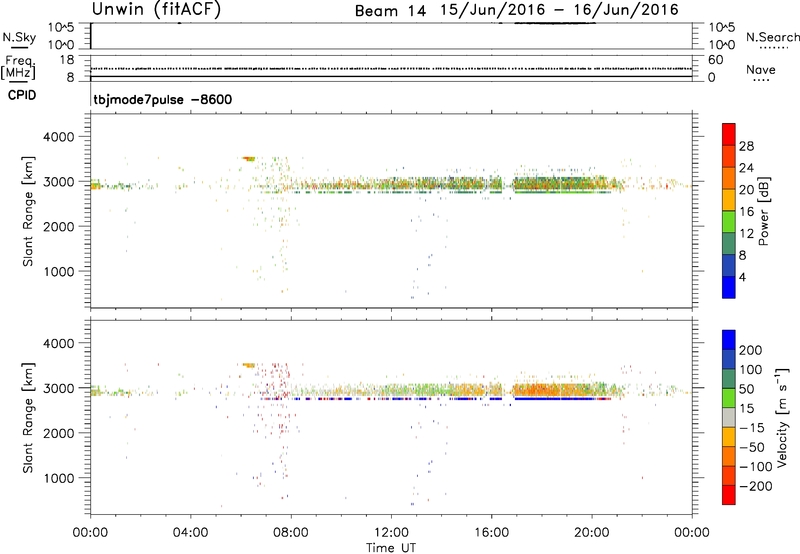Click the 'N.Sky' legend label
This screenshot has height=554, width=800.
[x=19, y=37]
